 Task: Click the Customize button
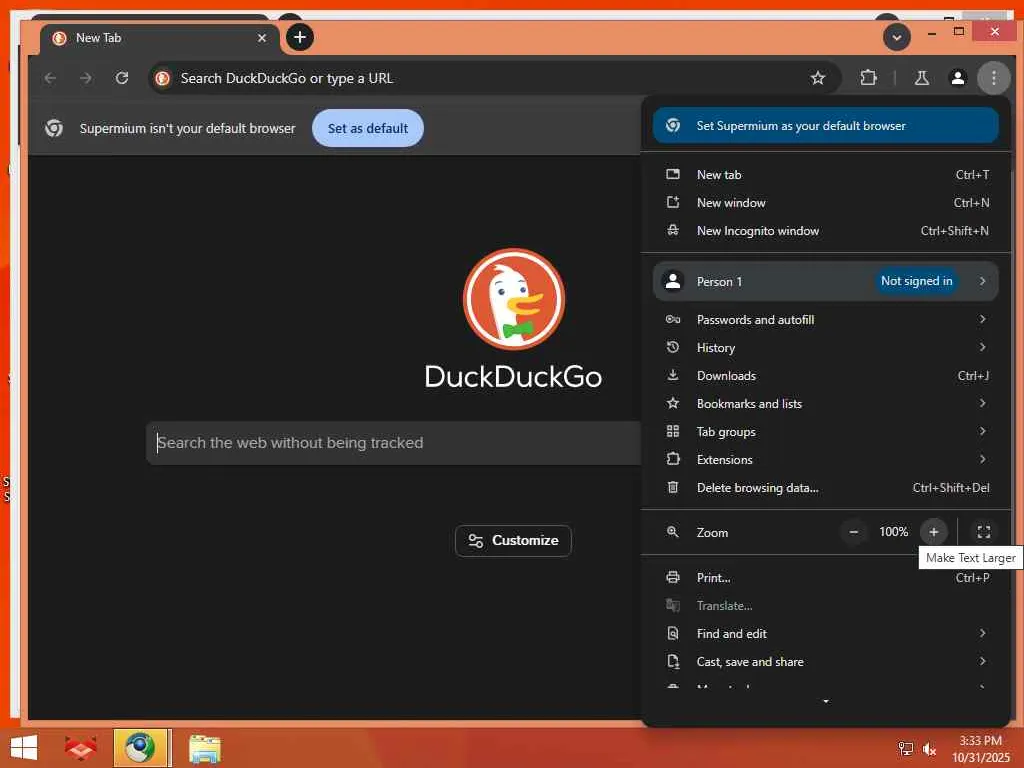point(513,541)
